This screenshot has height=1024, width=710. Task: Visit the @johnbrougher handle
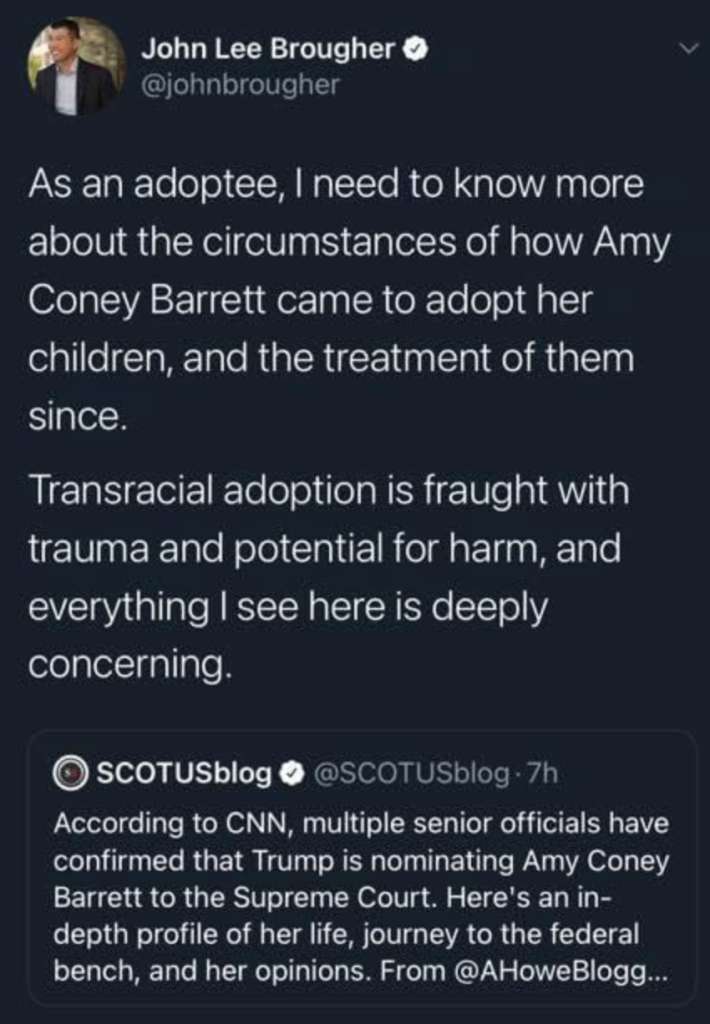coord(239,85)
